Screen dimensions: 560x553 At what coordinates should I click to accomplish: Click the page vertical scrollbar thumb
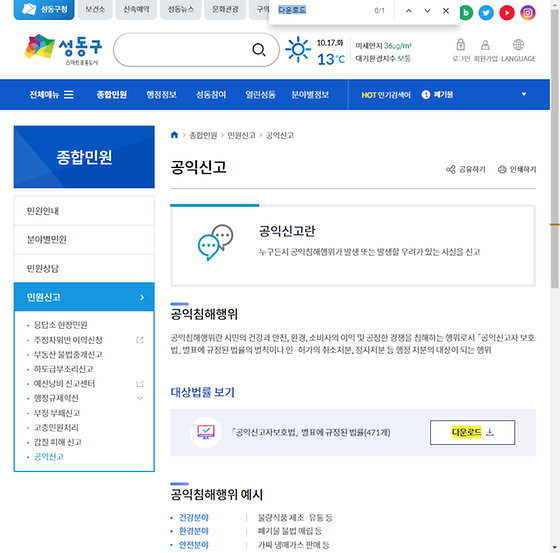coord(554,150)
